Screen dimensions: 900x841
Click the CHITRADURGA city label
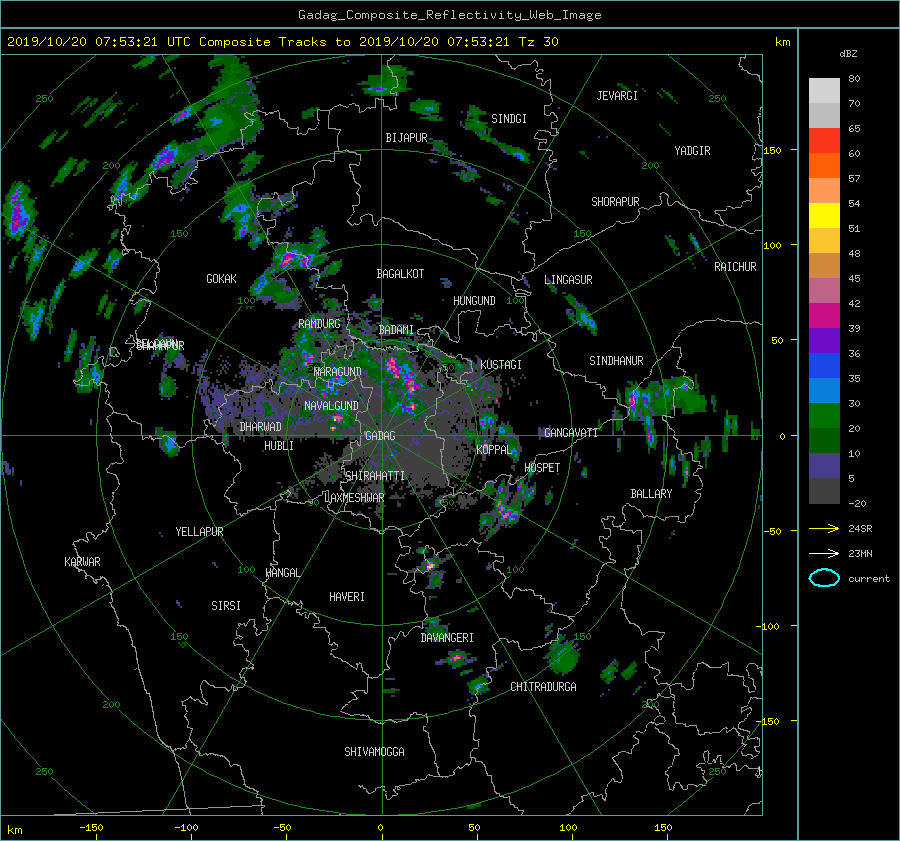(543, 687)
